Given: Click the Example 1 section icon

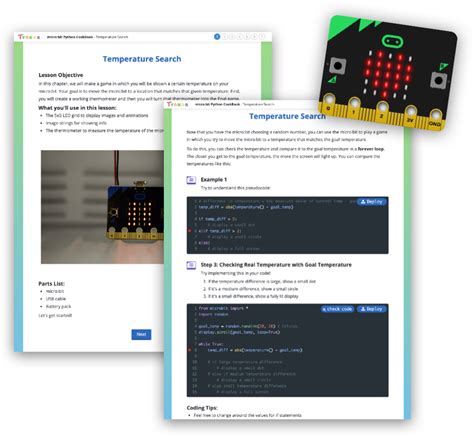Looking at the screenshot, I should (x=191, y=180).
